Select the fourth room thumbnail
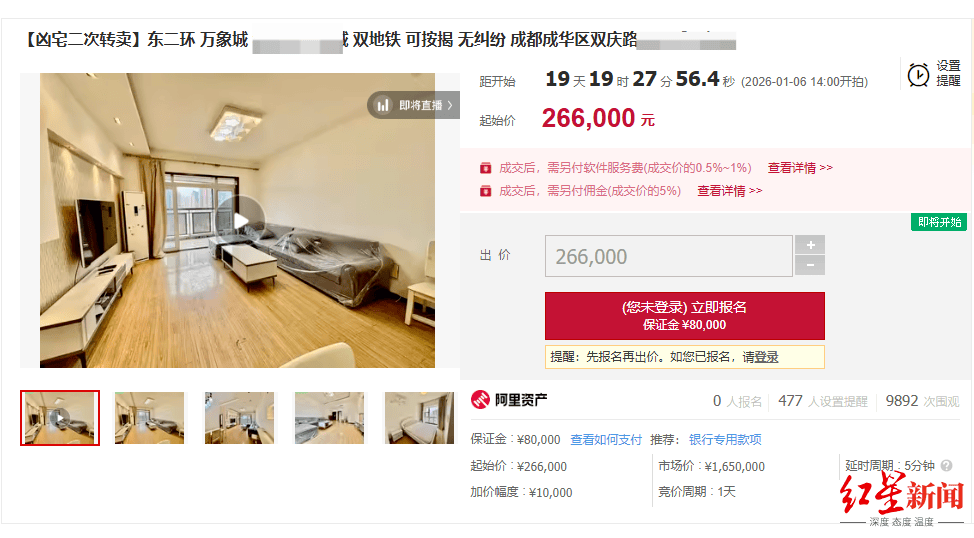 (x=329, y=417)
